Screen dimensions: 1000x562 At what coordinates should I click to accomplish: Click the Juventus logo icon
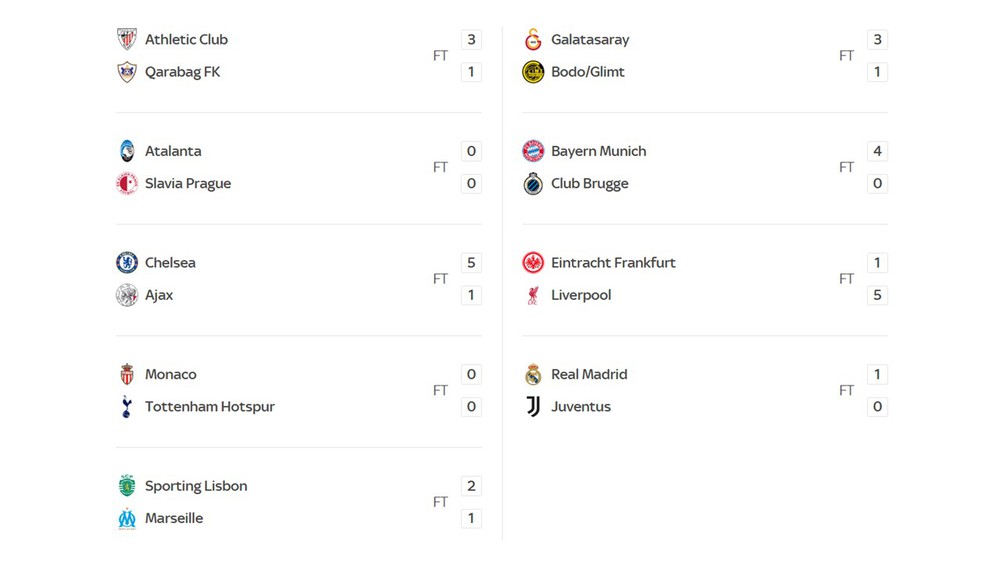pyautogui.click(x=533, y=406)
